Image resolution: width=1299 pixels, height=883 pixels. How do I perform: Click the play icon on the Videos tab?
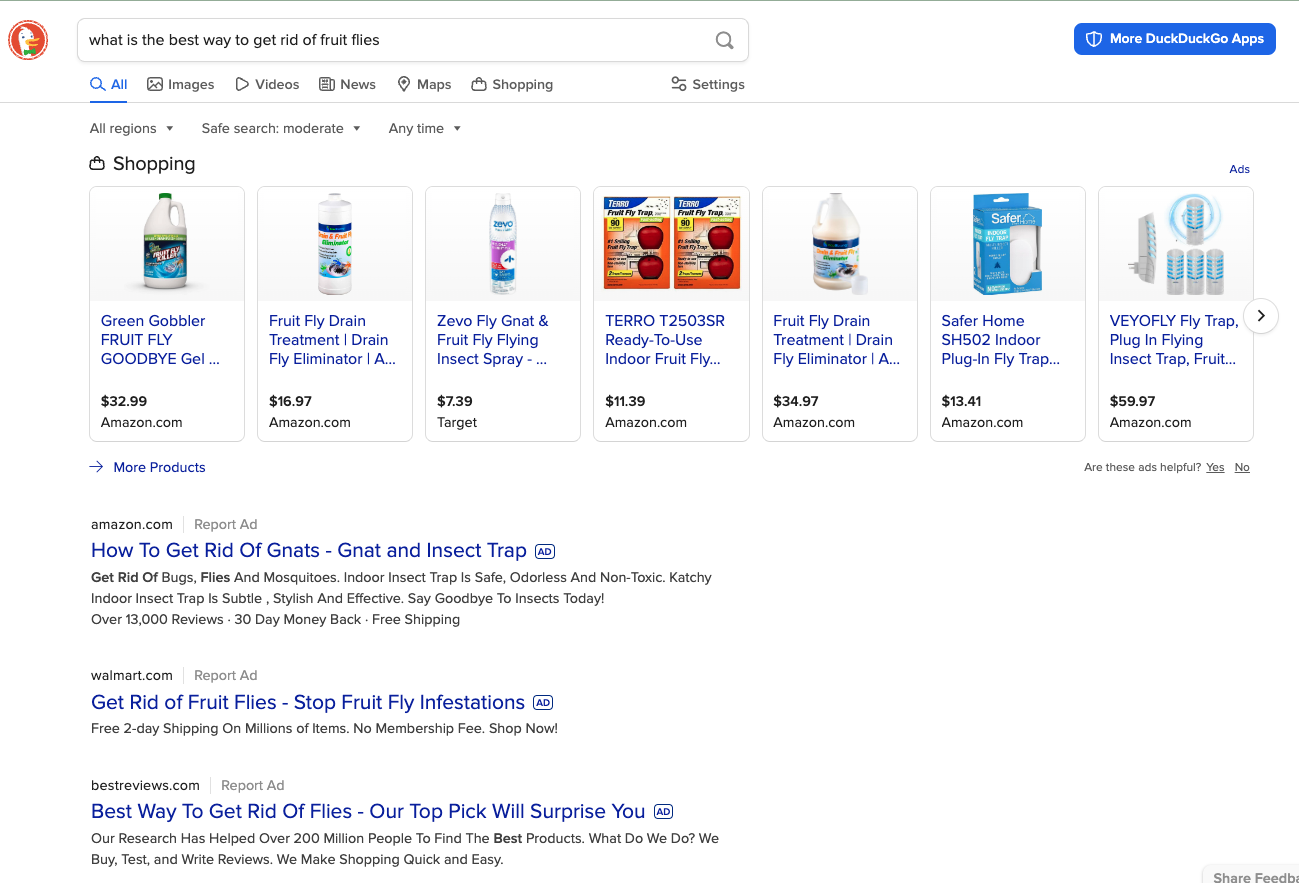click(242, 84)
